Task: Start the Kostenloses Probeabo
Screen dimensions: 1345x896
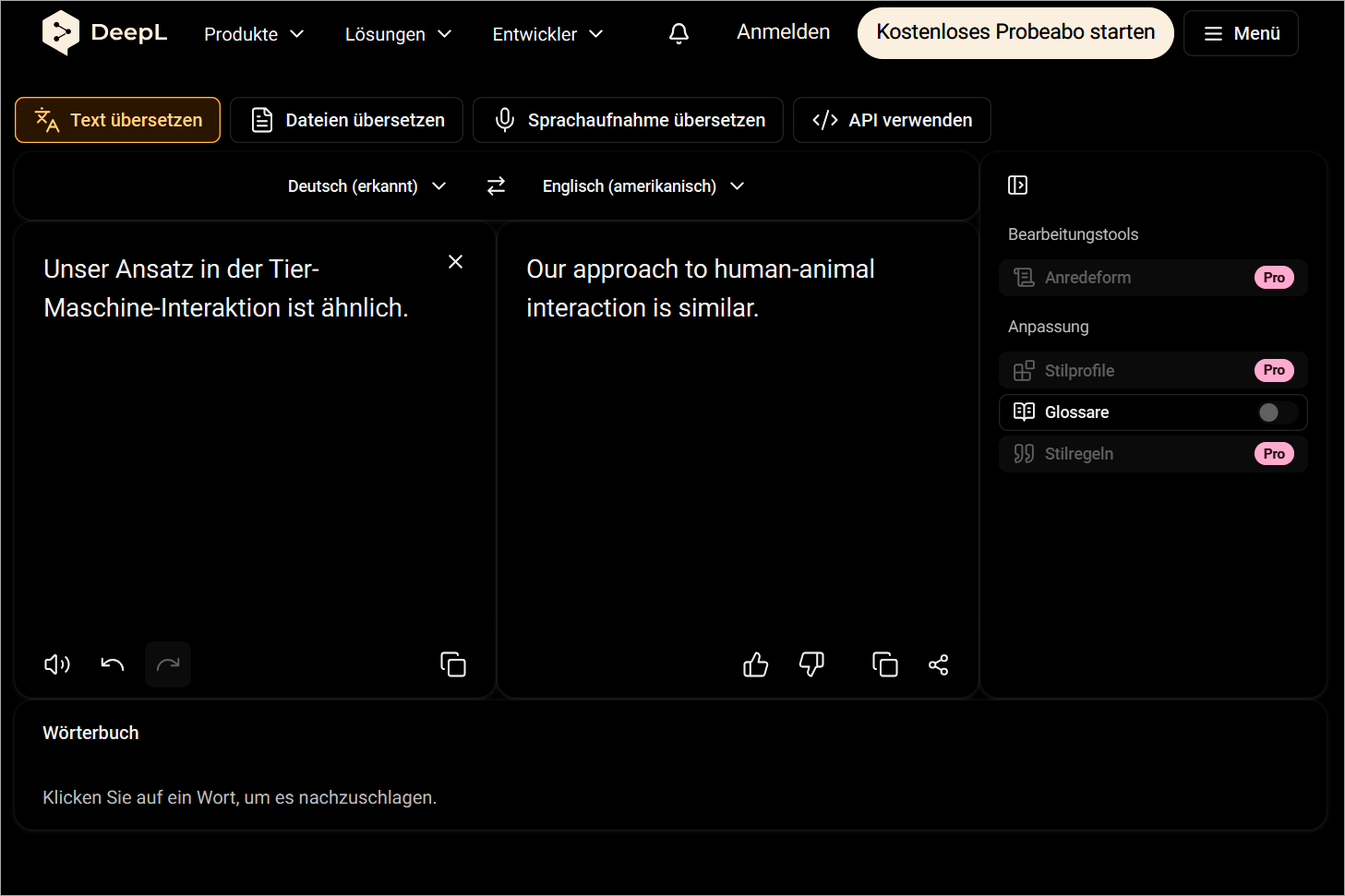Action: pos(1015,33)
